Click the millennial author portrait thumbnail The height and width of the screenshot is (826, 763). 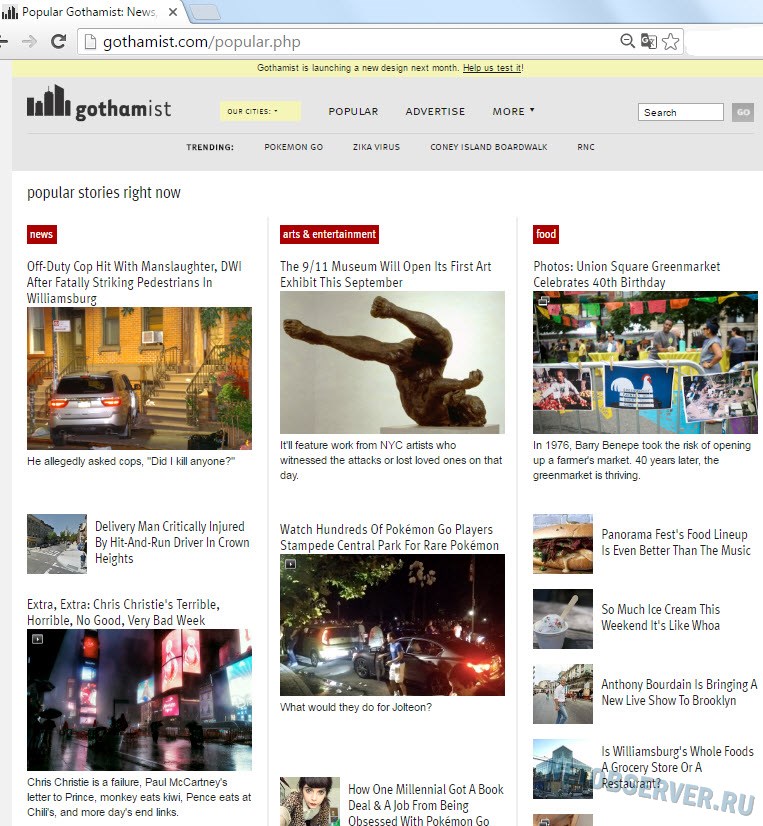coord(310,801)
